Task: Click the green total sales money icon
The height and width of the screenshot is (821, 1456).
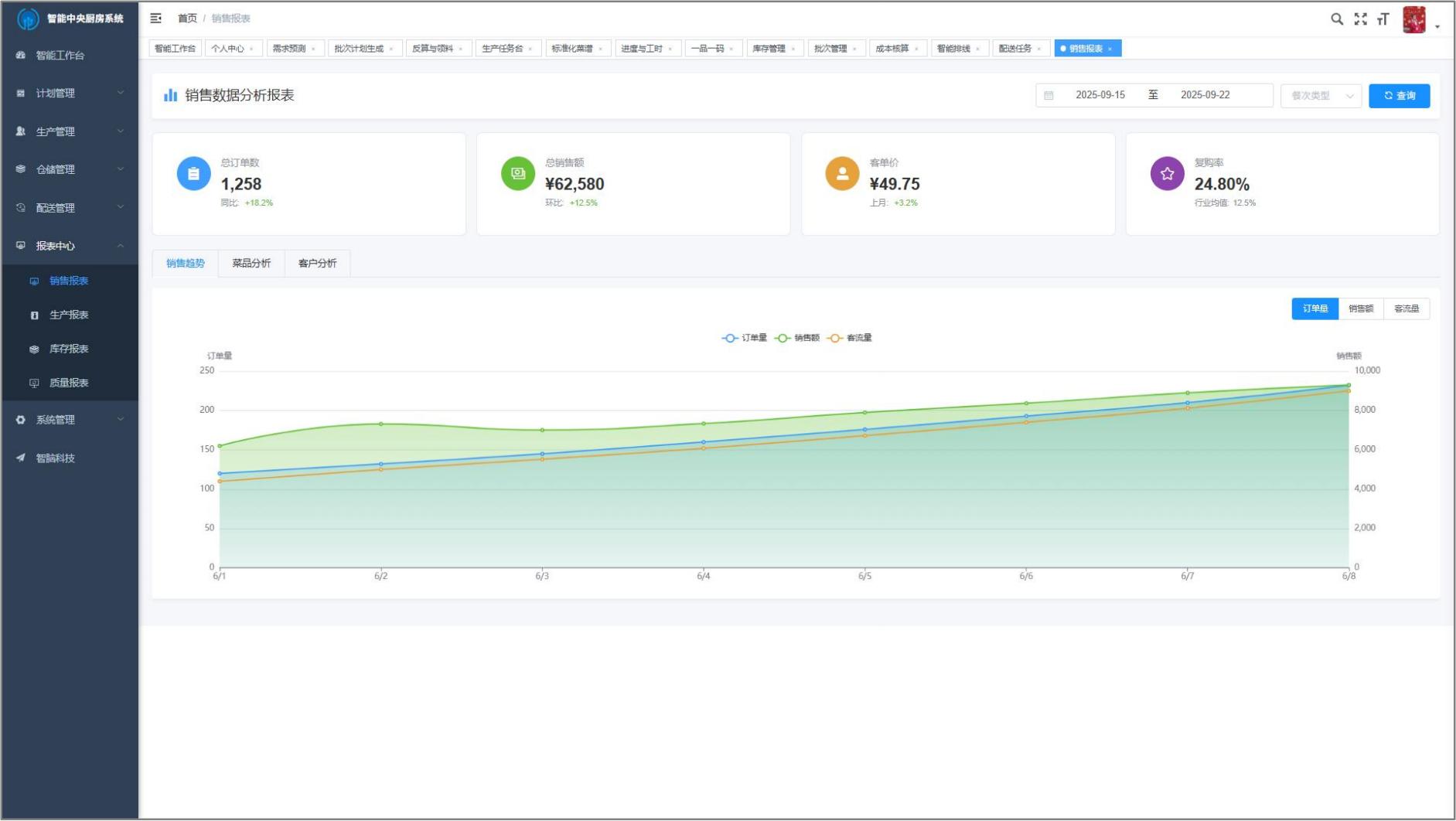Action: 518,174
